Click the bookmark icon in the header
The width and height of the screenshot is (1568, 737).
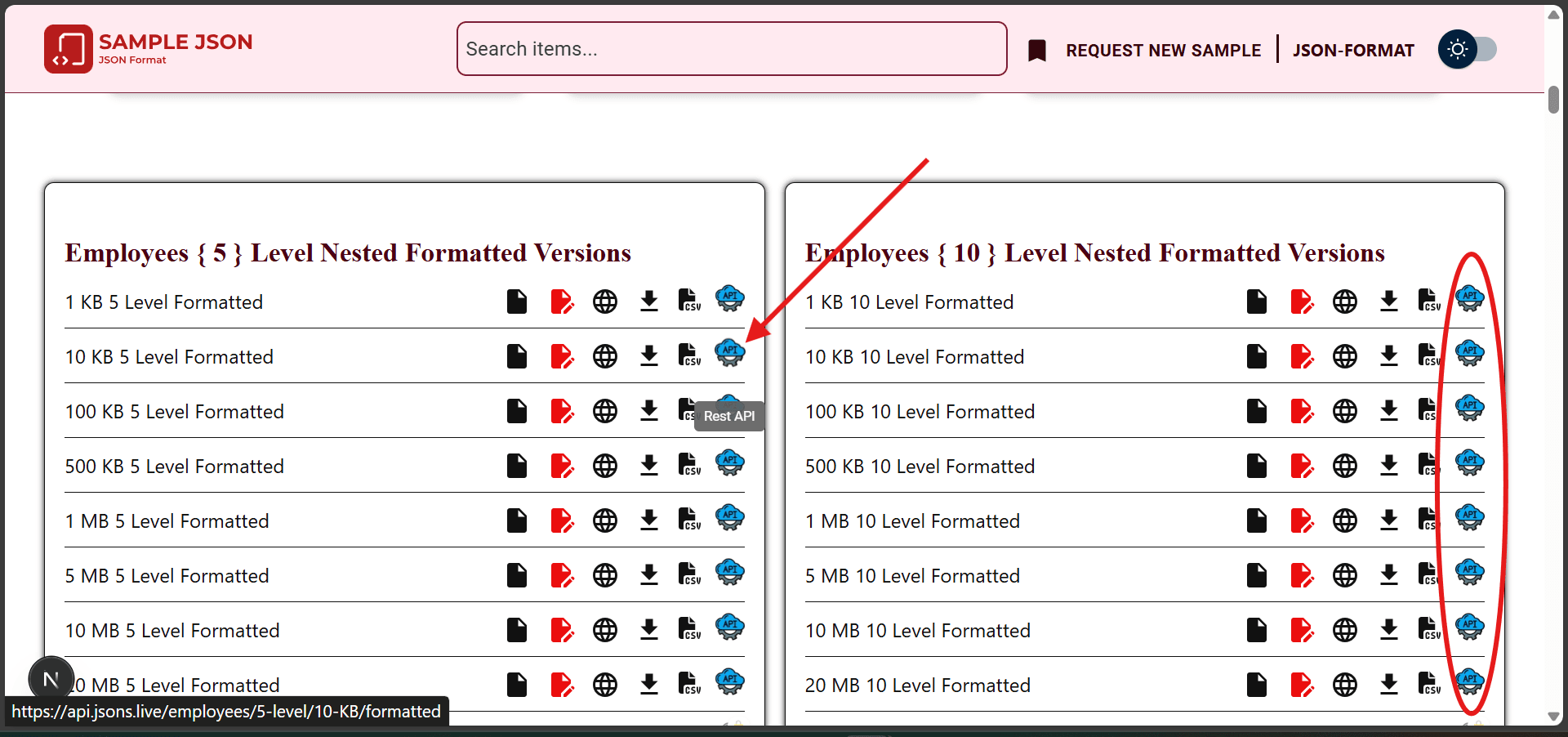[1037, 51]
